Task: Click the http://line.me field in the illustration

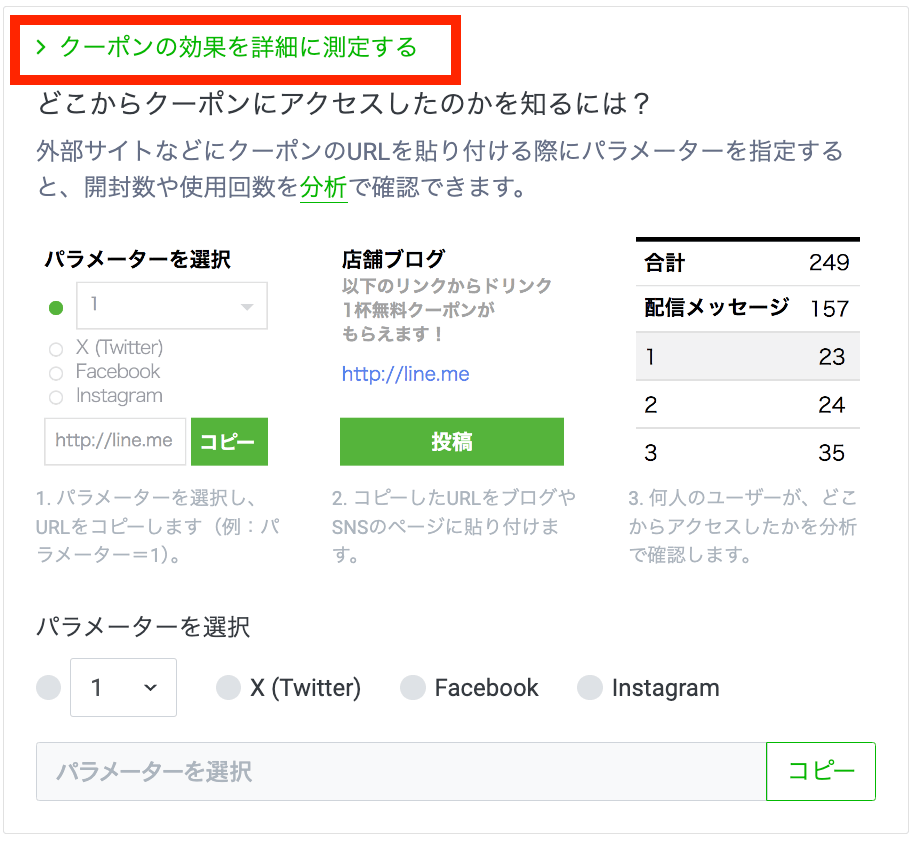Action: (x=115, y=441)
